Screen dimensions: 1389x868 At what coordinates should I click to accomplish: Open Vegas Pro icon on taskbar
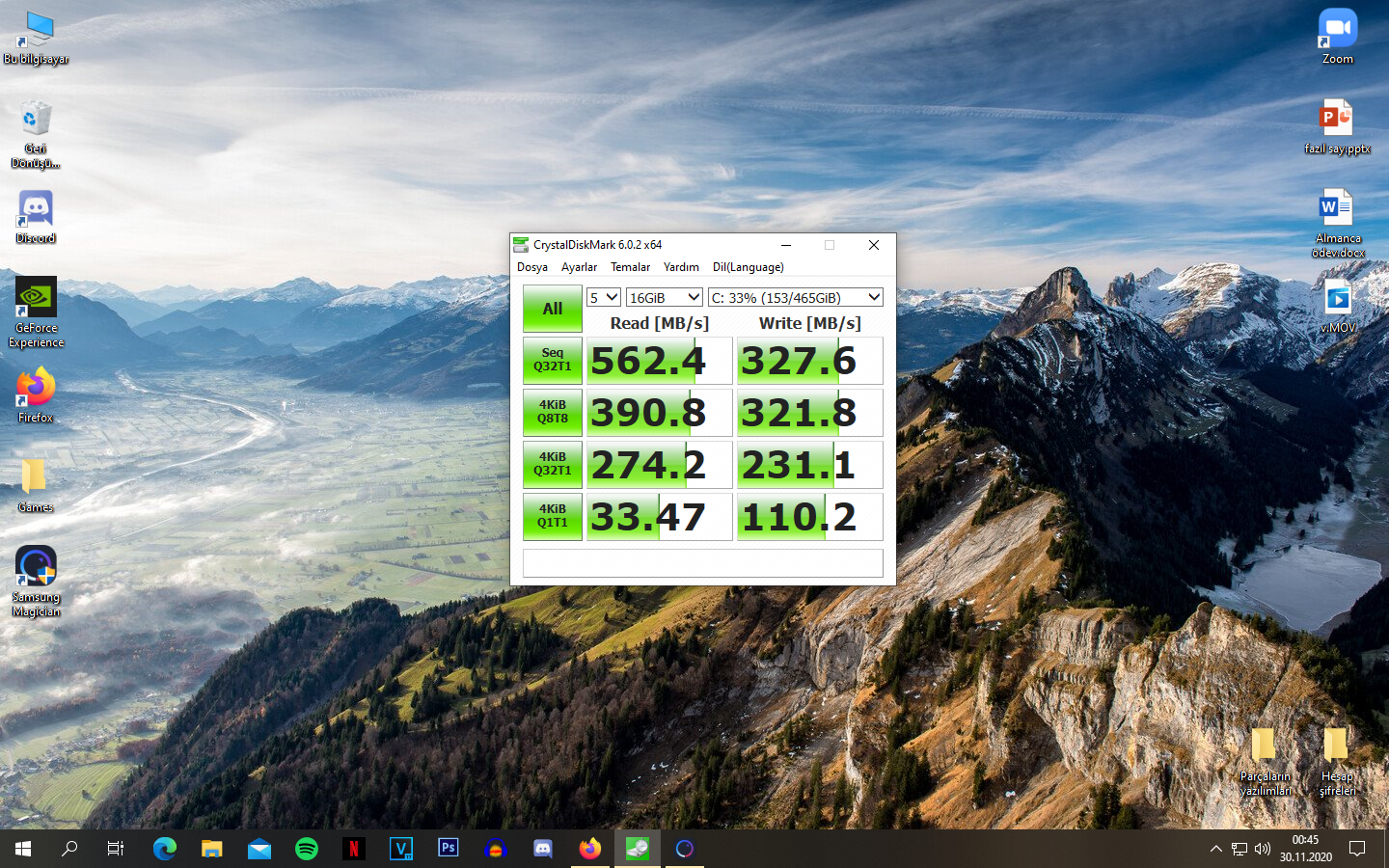(401, 849)
